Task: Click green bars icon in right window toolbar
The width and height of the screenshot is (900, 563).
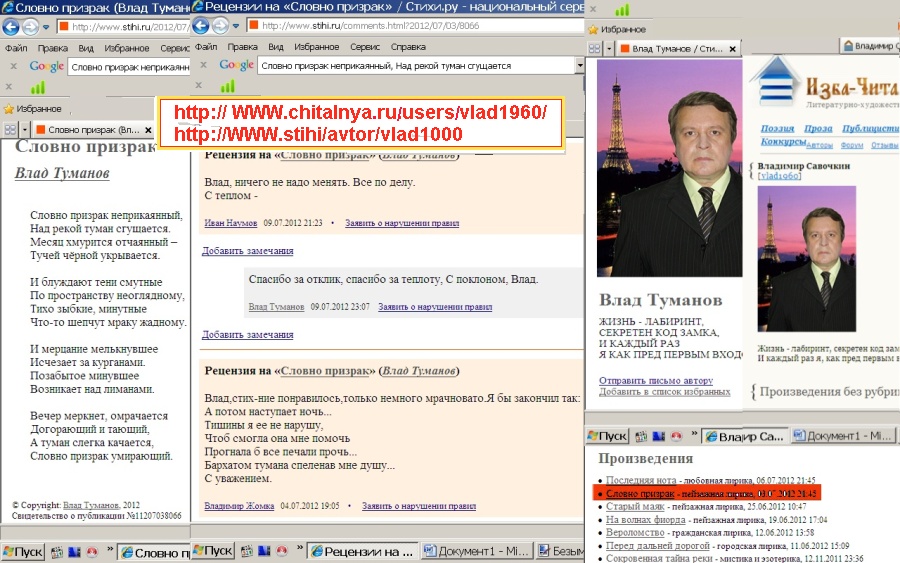Action: coord(622,10)
